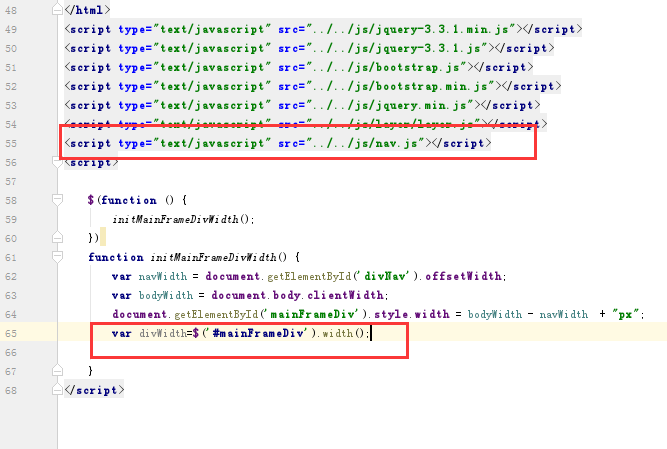Place cursor on jquery-3.3.1.min.js script source
This screenshot has width=667, height=449.
pyautogui.click(x=410, y=29)
